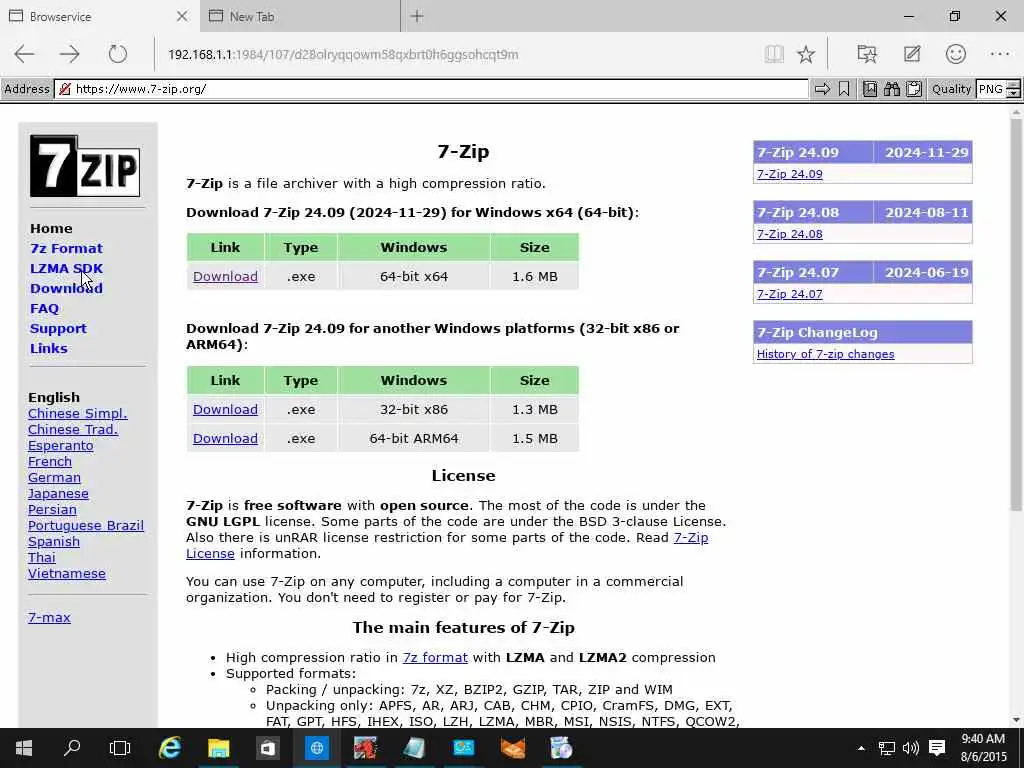Switch language to German

click(x=54, y=477)
